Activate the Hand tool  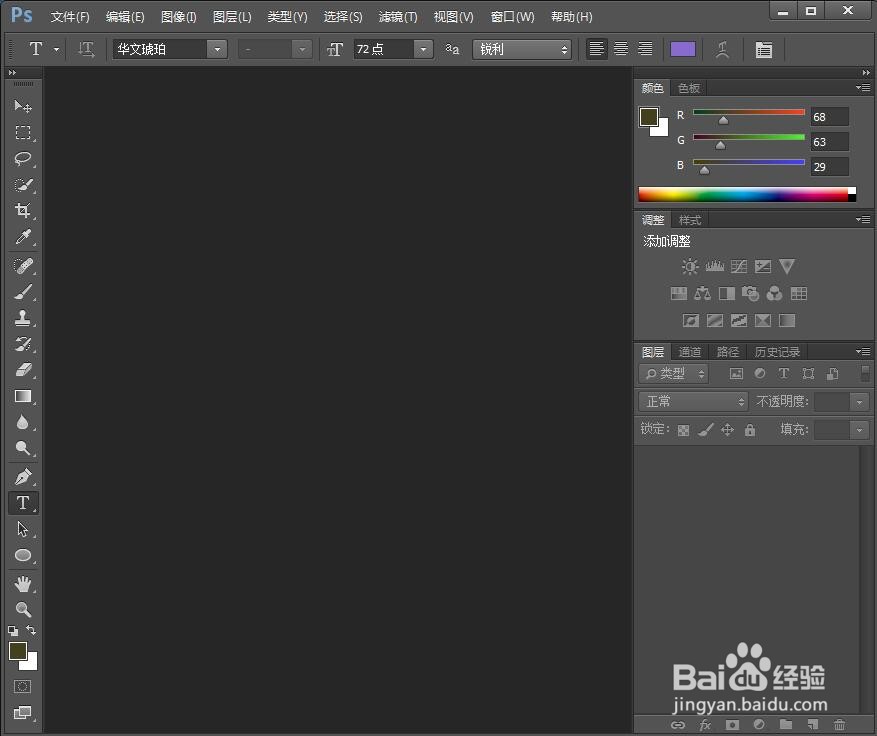(23, 584)
